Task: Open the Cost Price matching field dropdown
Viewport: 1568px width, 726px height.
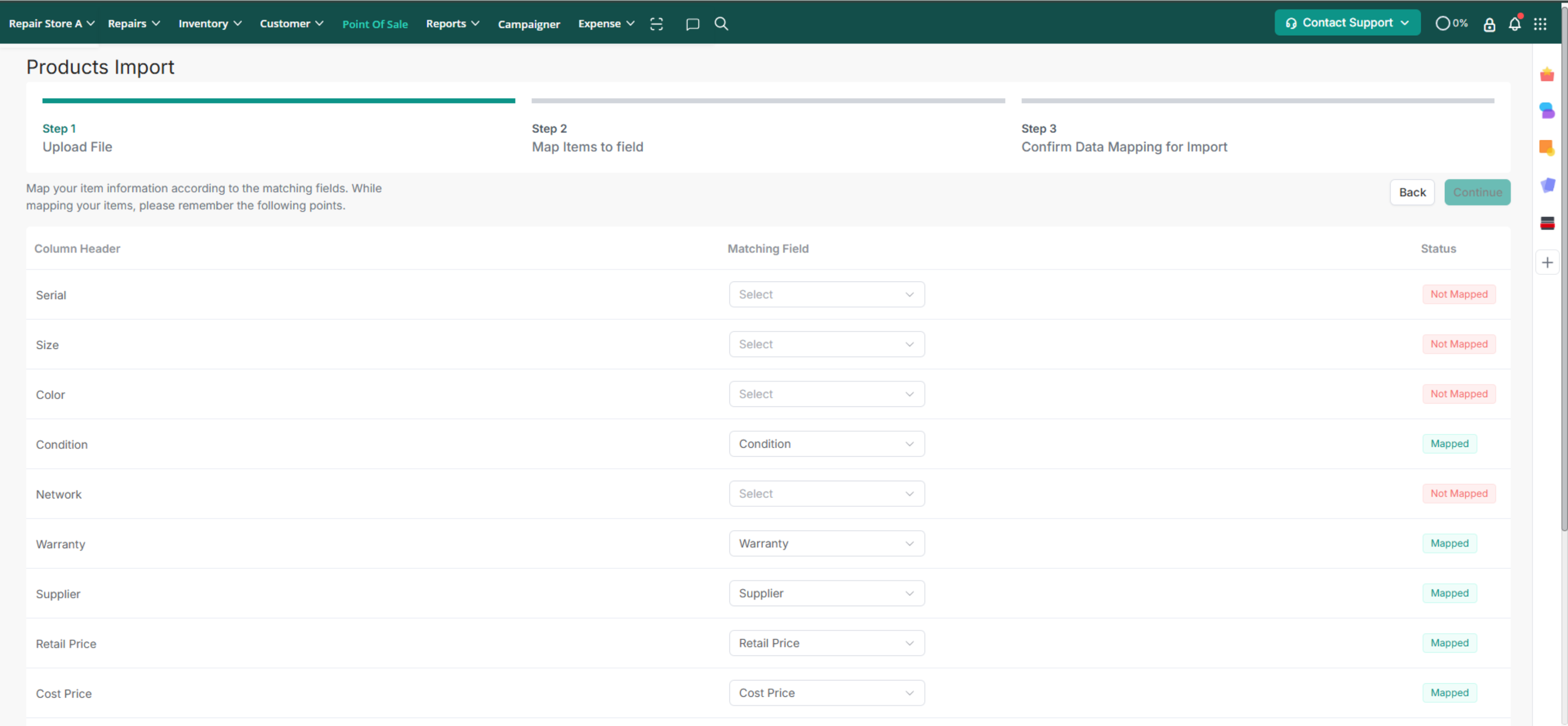Action: [x=827, y=694]
